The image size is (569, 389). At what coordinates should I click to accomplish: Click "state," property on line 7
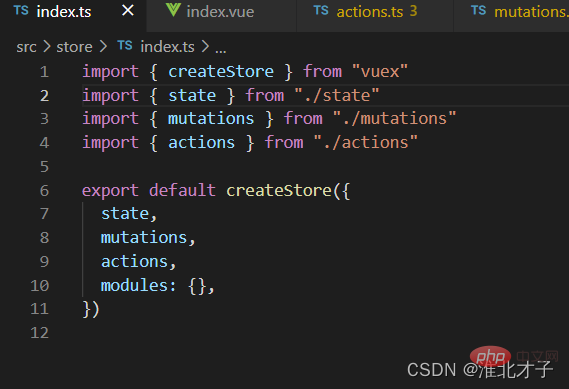(x=129, y=214)
